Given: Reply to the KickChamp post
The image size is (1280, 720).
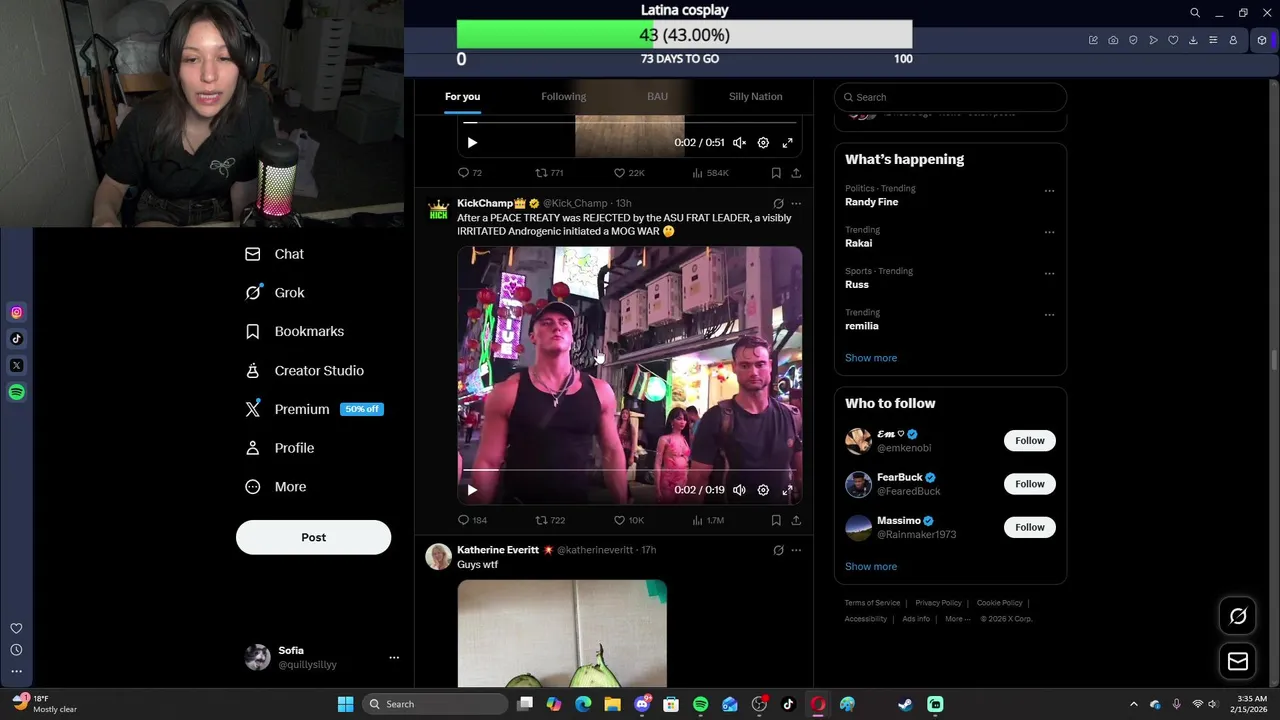Looking at the screenshot, I should tap(471, 520).
